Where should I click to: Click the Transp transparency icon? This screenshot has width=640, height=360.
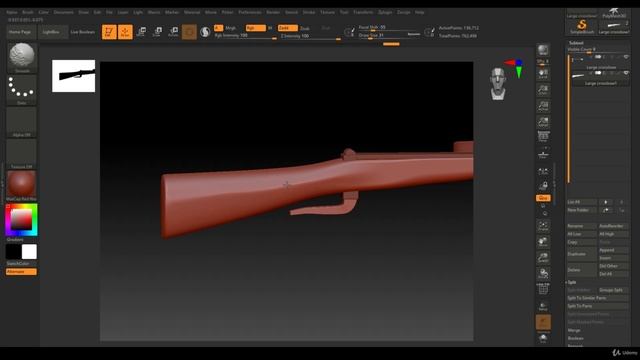pos(543,307)
